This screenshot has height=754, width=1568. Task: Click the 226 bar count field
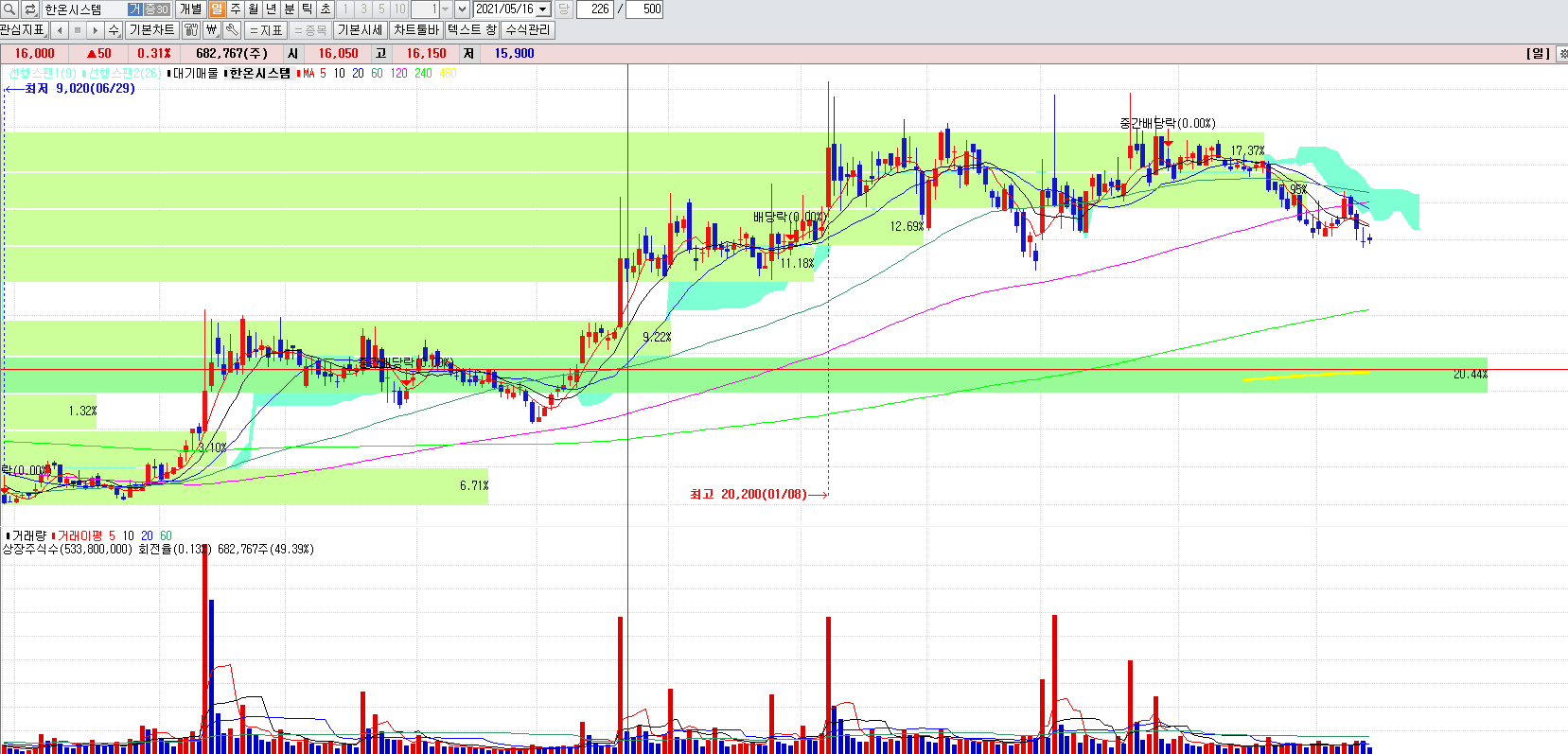(x=594, y=9)
